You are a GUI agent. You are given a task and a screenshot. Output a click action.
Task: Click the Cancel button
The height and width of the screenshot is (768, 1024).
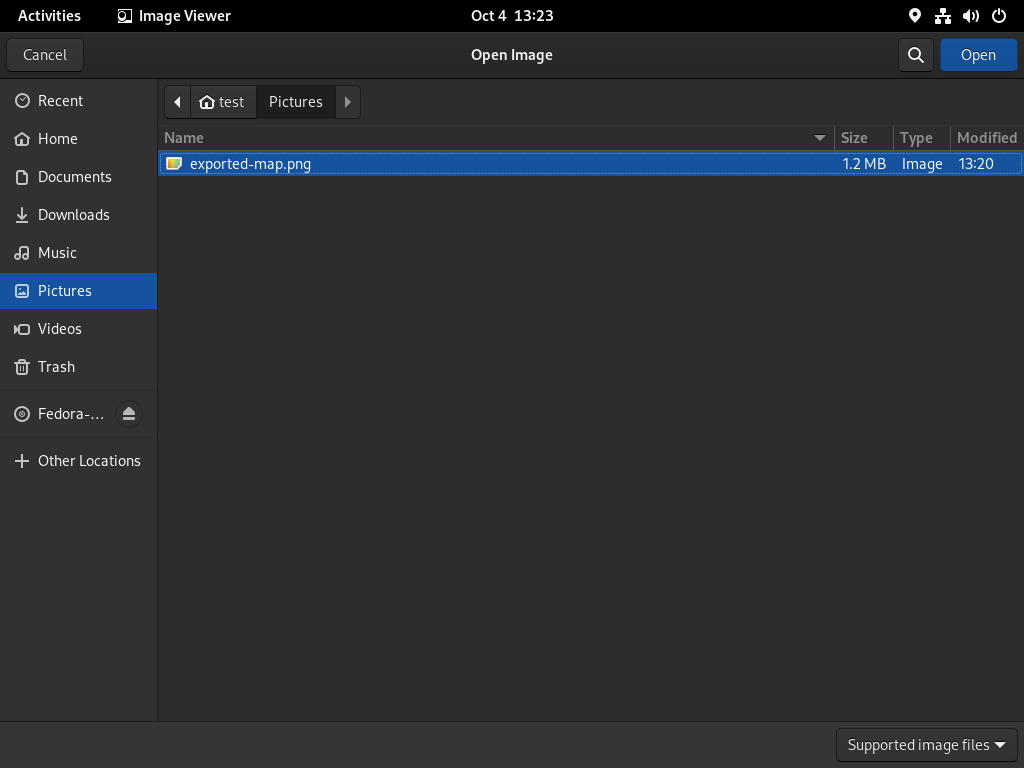click(x=45, y=55)
